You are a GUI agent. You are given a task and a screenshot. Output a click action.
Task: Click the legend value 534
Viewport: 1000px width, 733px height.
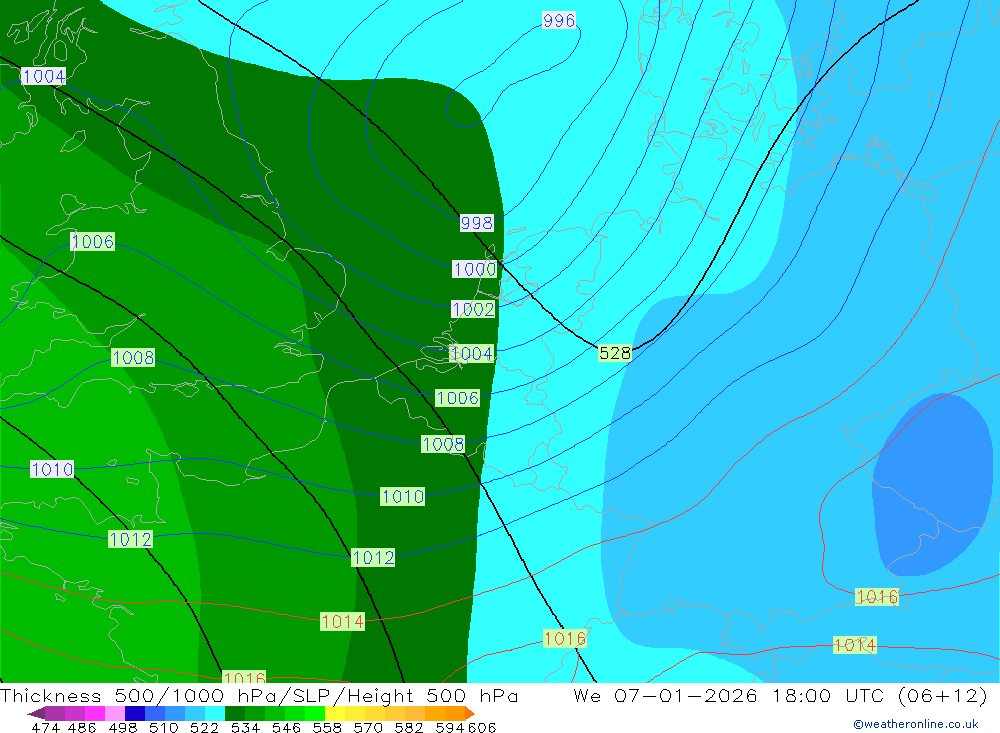(246, 727)
